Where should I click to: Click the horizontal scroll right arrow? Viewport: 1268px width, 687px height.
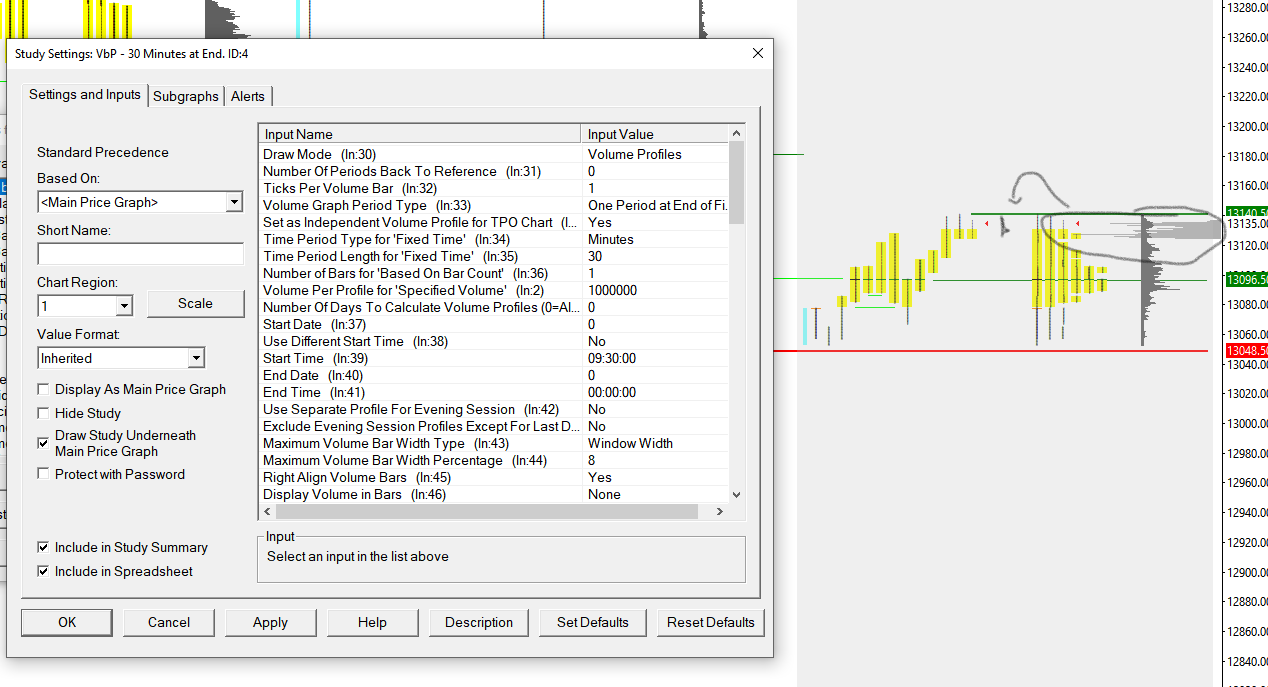pos(720,512)
